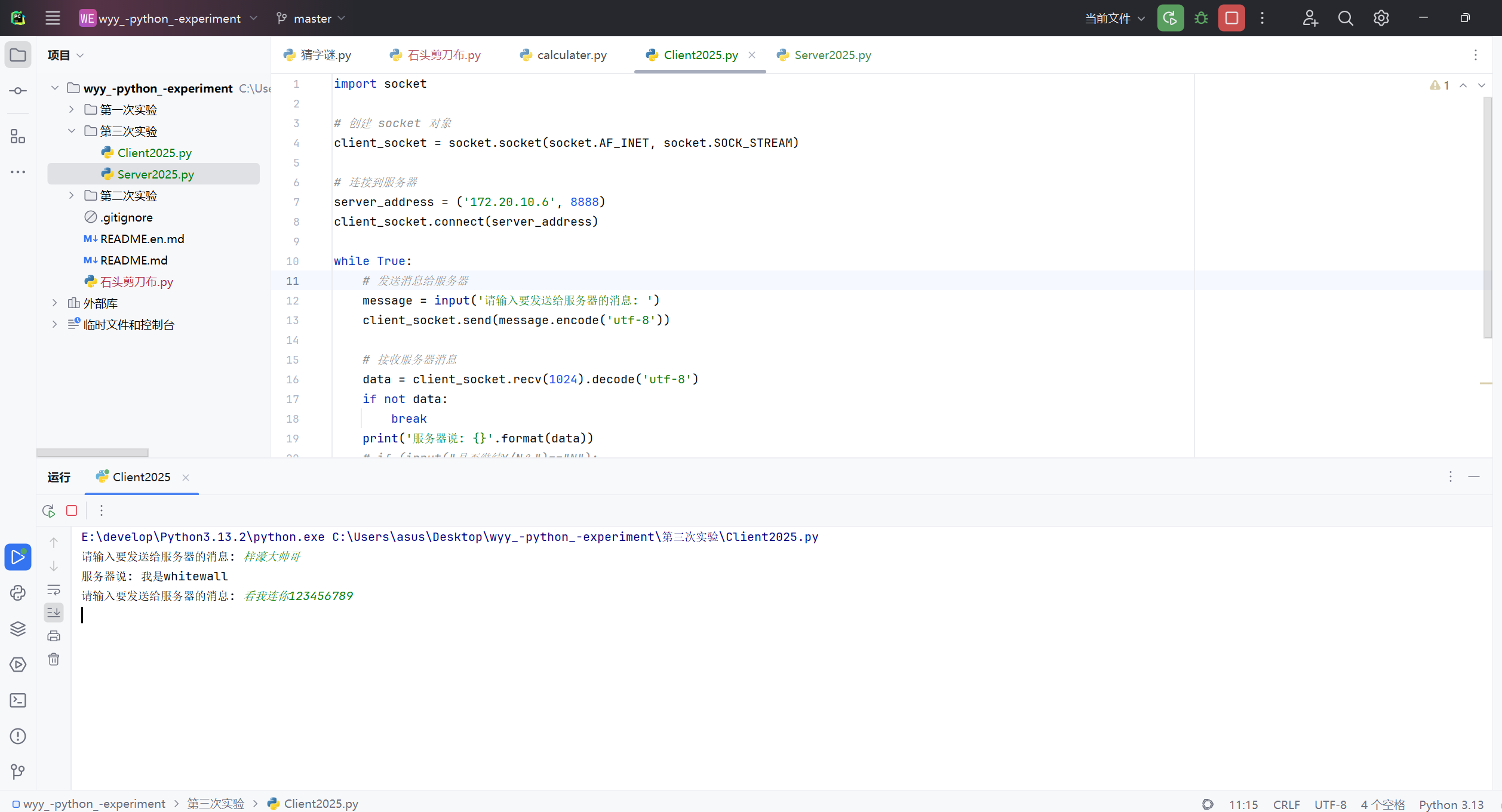Click the Debug bug icon in toolbar

[x=1201, y=18]
